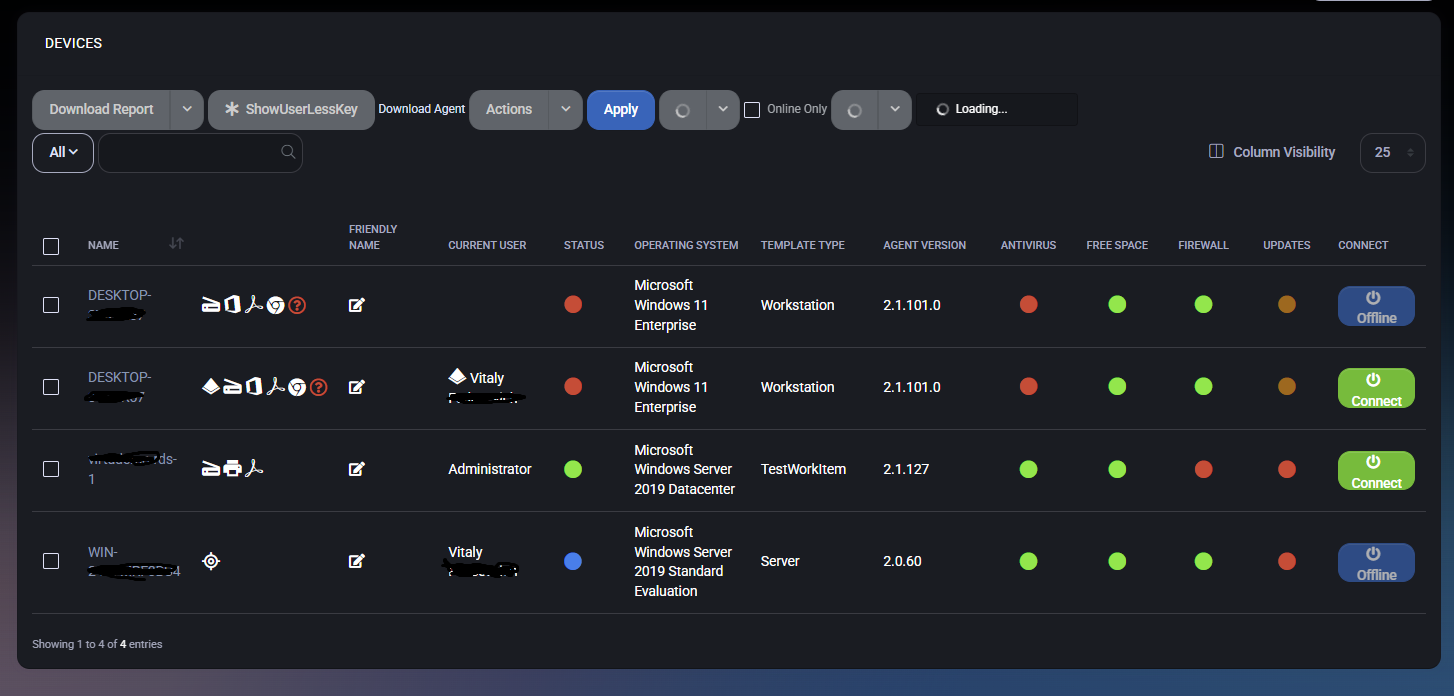Click the FREE SPACE column header
The height and width of the screenshot is (696, 1454).
point(1117,245)
